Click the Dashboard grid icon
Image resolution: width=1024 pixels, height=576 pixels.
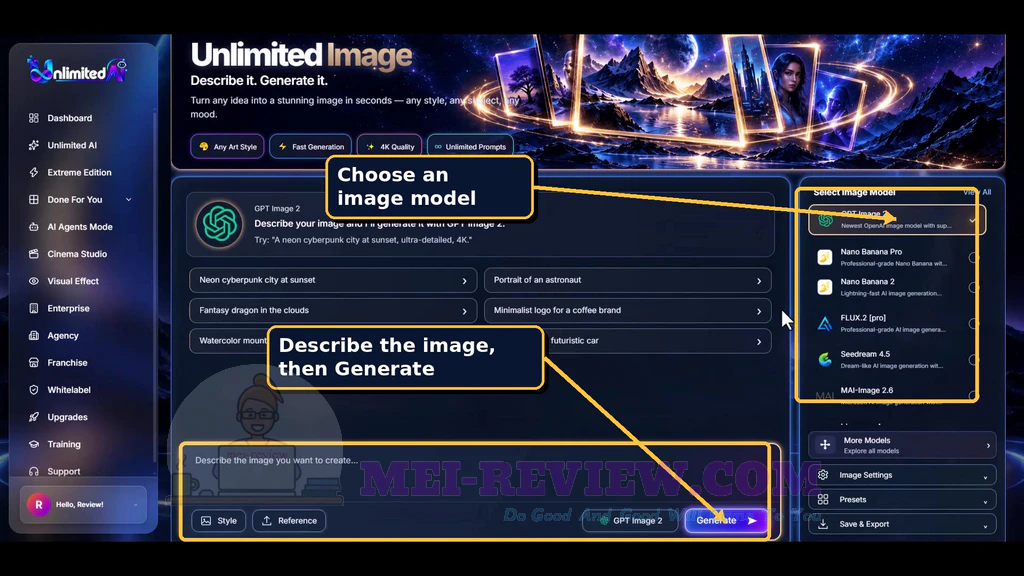pyautogui.click(x=34, y=118)
